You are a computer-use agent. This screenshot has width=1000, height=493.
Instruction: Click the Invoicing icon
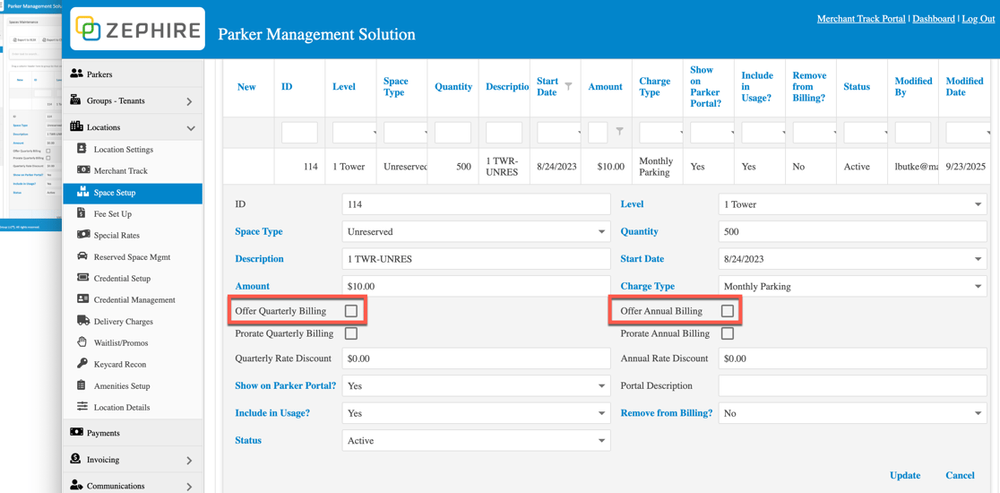point(76,459)
